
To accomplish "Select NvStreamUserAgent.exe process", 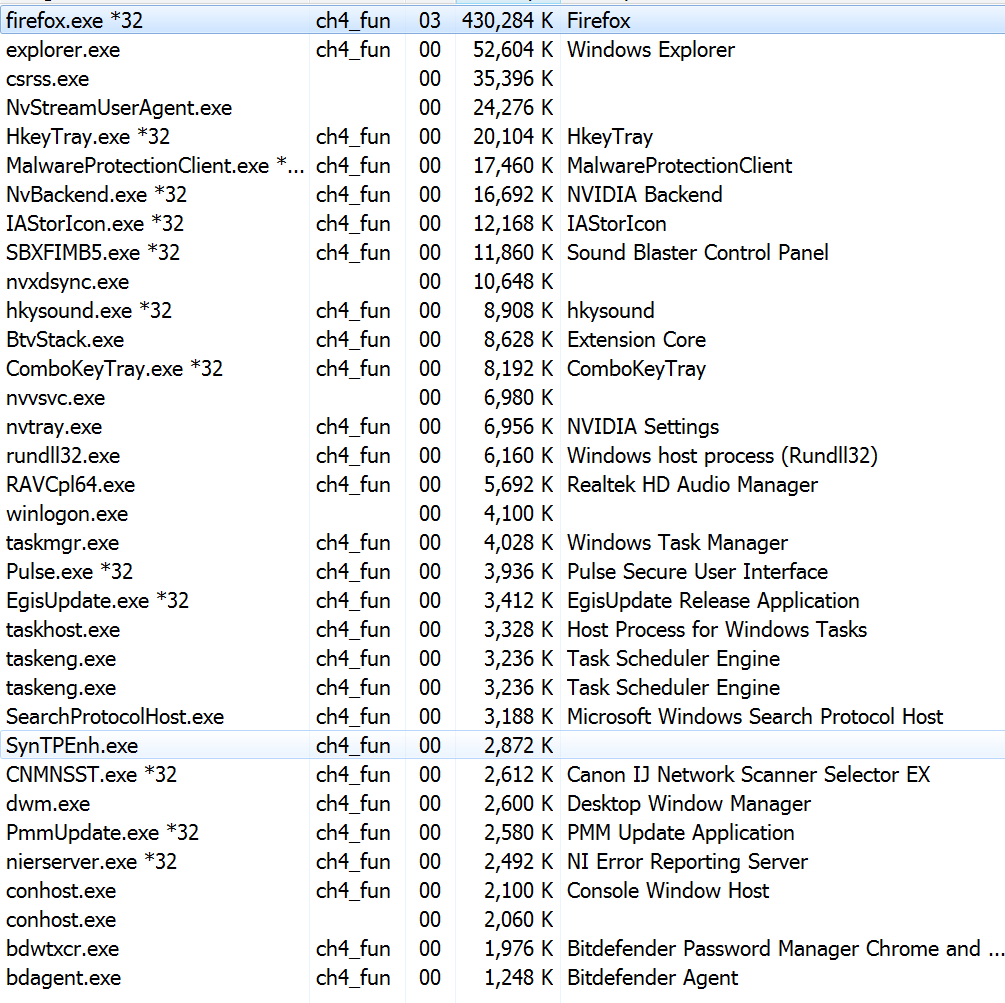I will 119,108.
